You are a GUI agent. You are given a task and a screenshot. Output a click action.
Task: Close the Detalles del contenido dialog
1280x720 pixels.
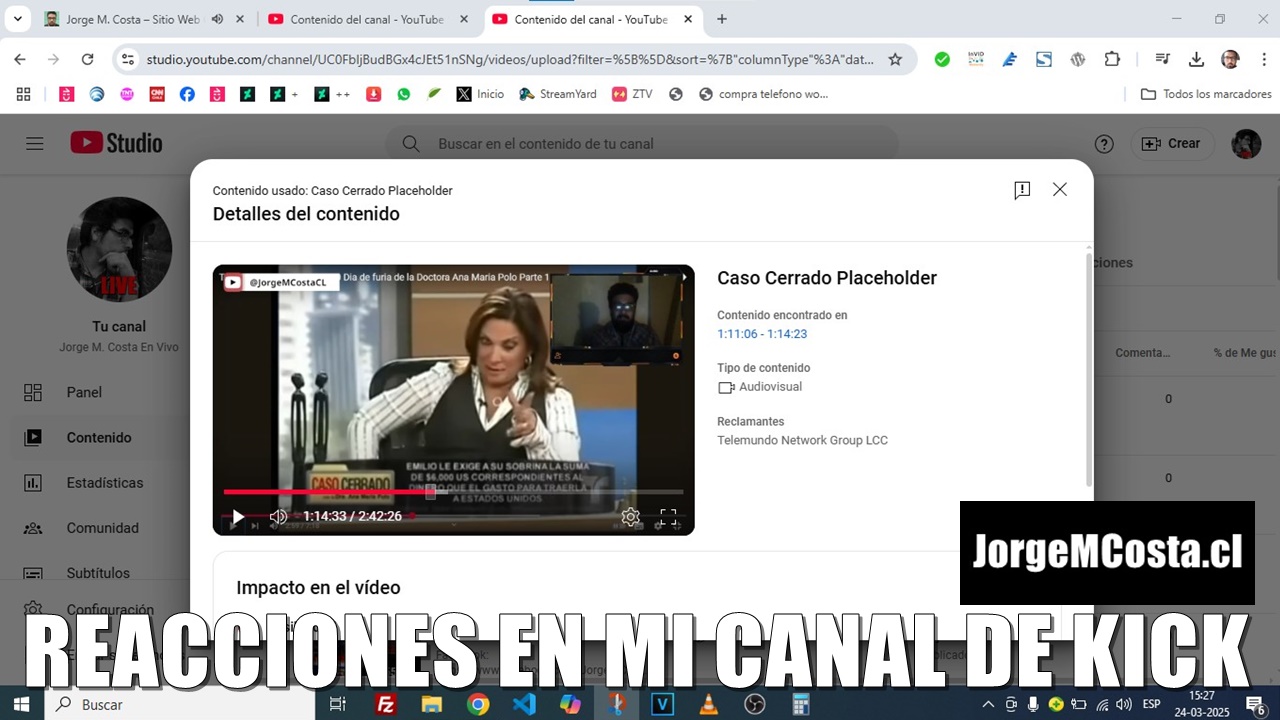pos(1060,190)
